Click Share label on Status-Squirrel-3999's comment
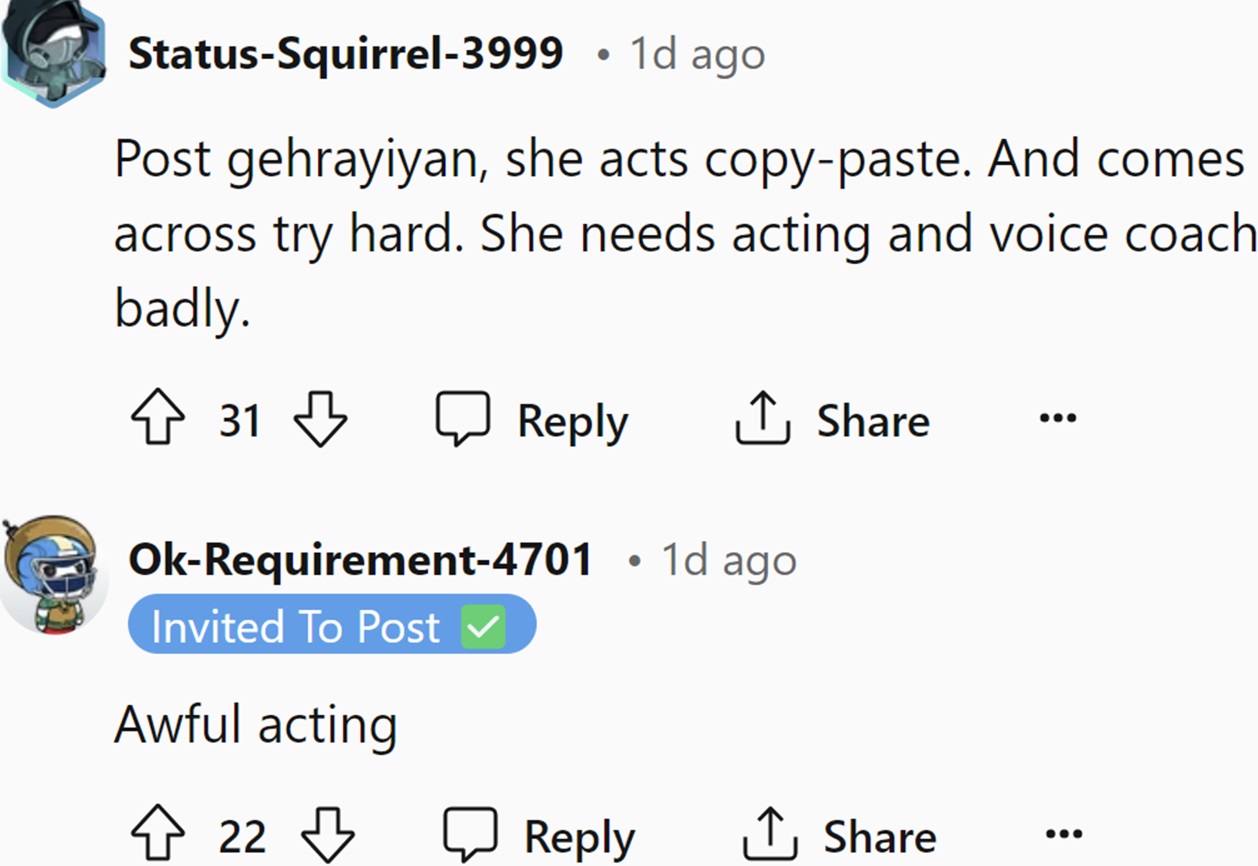Image resolution: width=1258 pixels, height=866 pixels. [873, 421]
